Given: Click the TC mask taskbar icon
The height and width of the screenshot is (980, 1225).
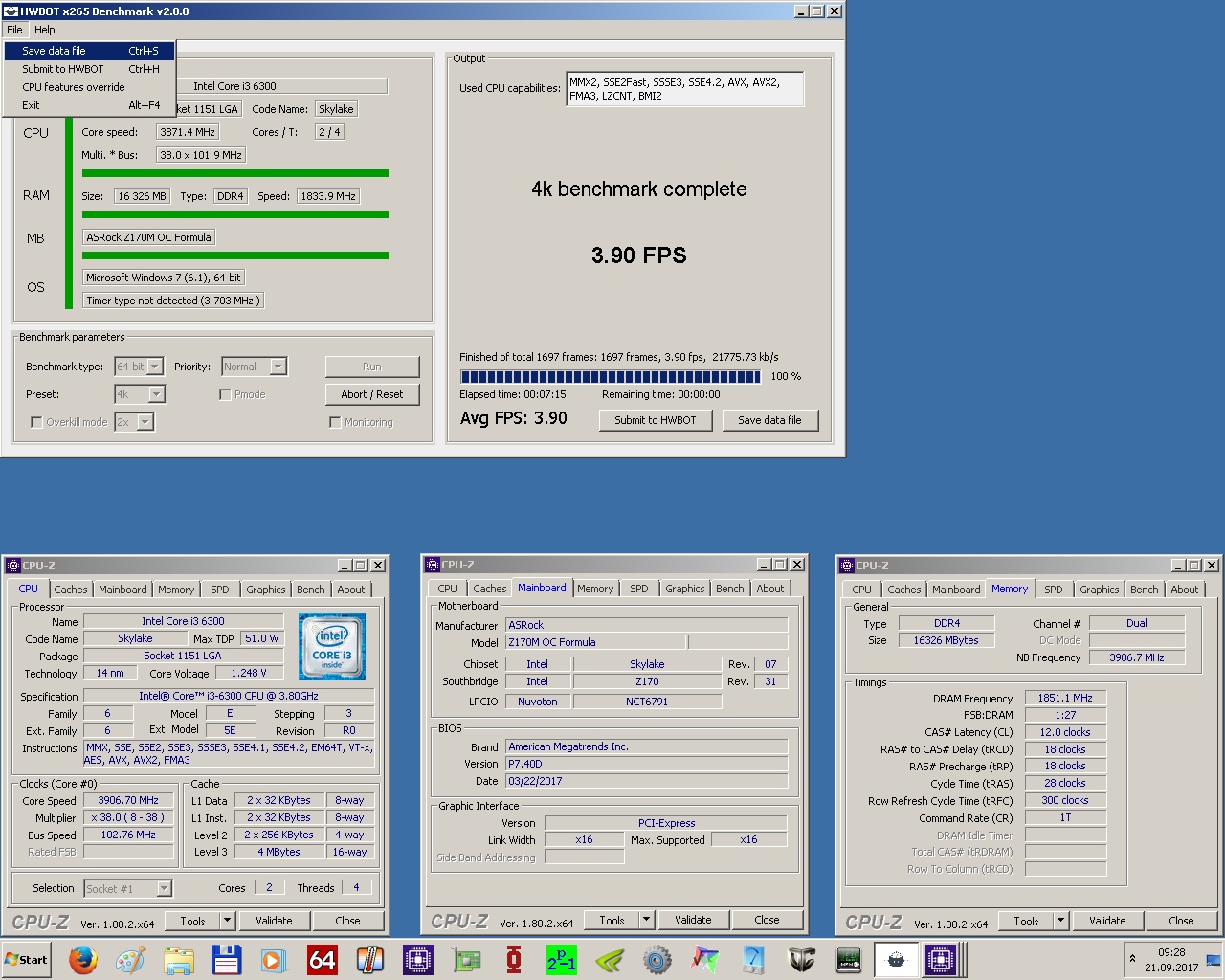Looking at the screenshot, I should coord(801,959).
